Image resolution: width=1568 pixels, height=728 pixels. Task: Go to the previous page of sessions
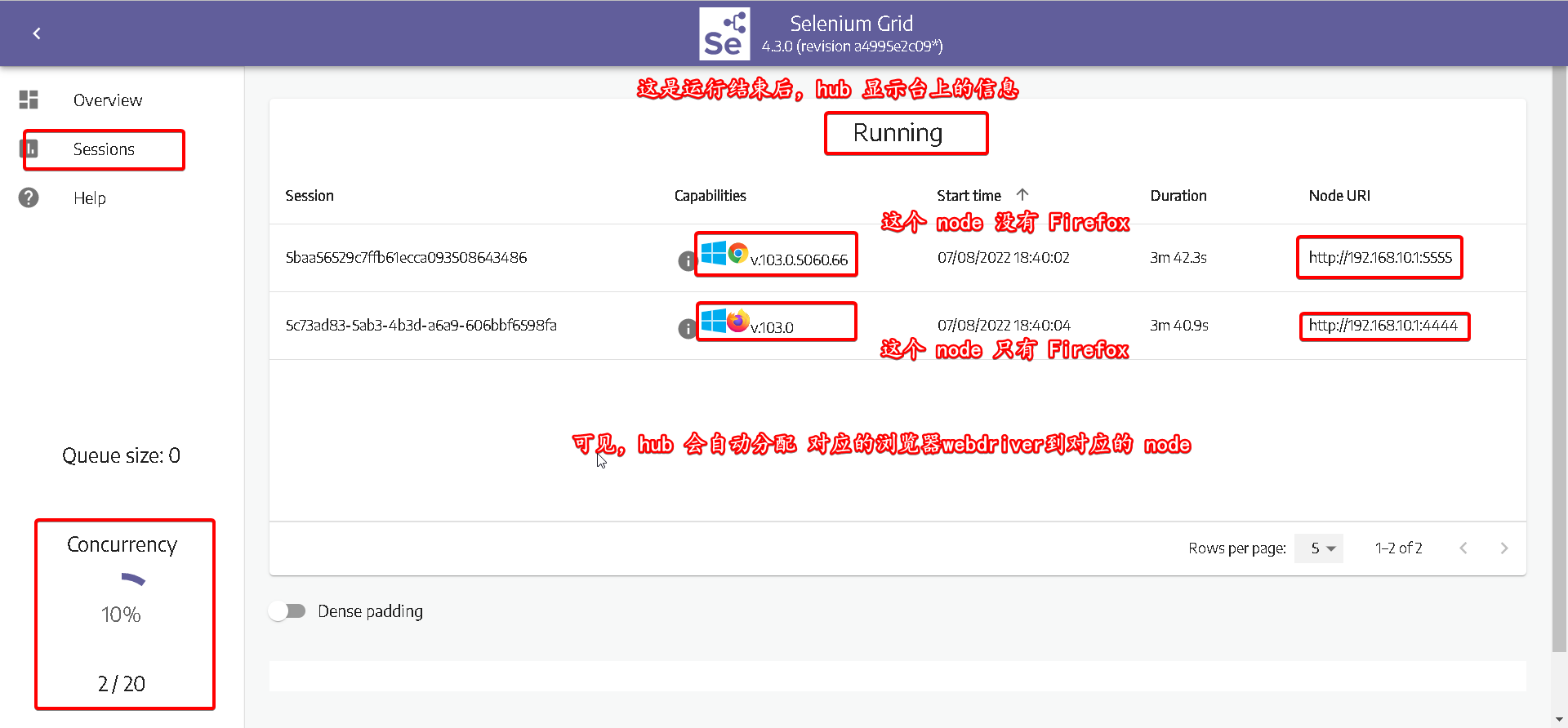point(1463,548)
